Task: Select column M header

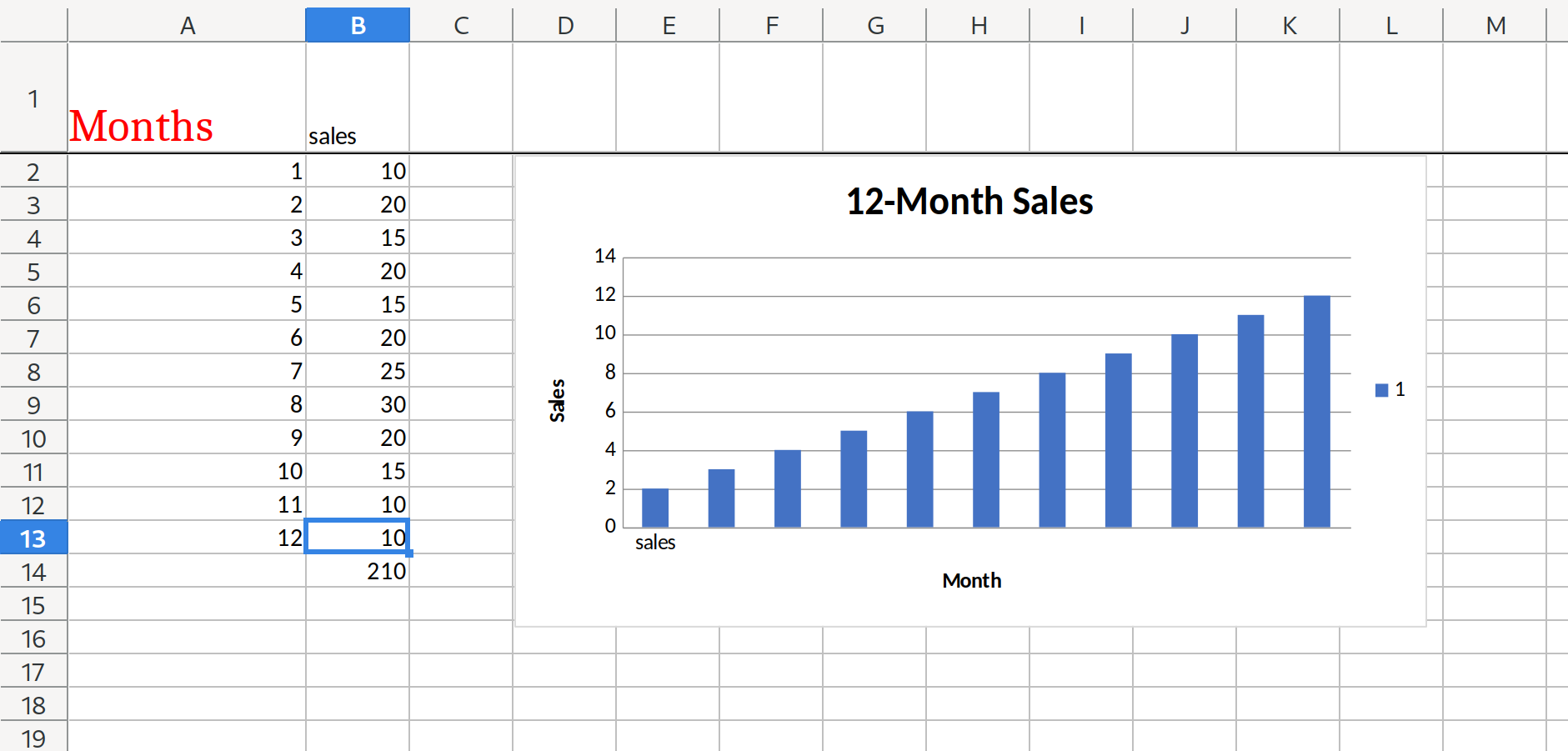Action: 1495,25
